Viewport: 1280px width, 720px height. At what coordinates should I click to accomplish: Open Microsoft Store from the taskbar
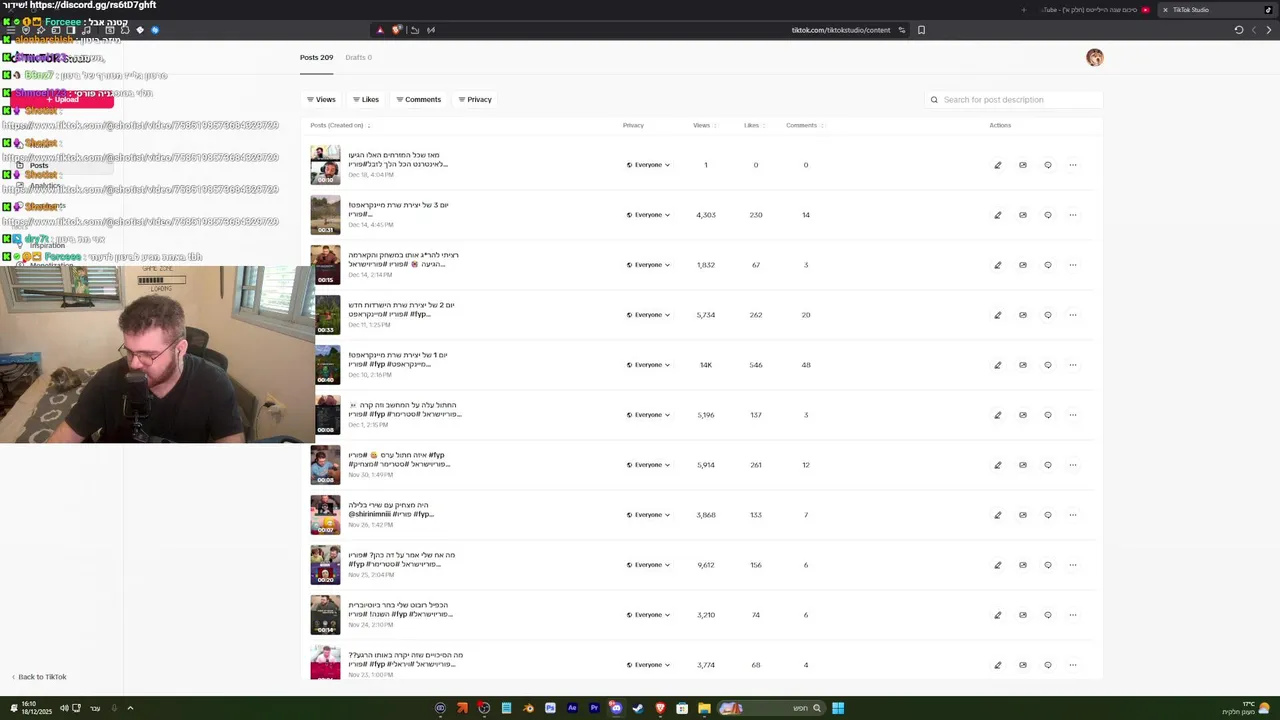tap(682, 708)
